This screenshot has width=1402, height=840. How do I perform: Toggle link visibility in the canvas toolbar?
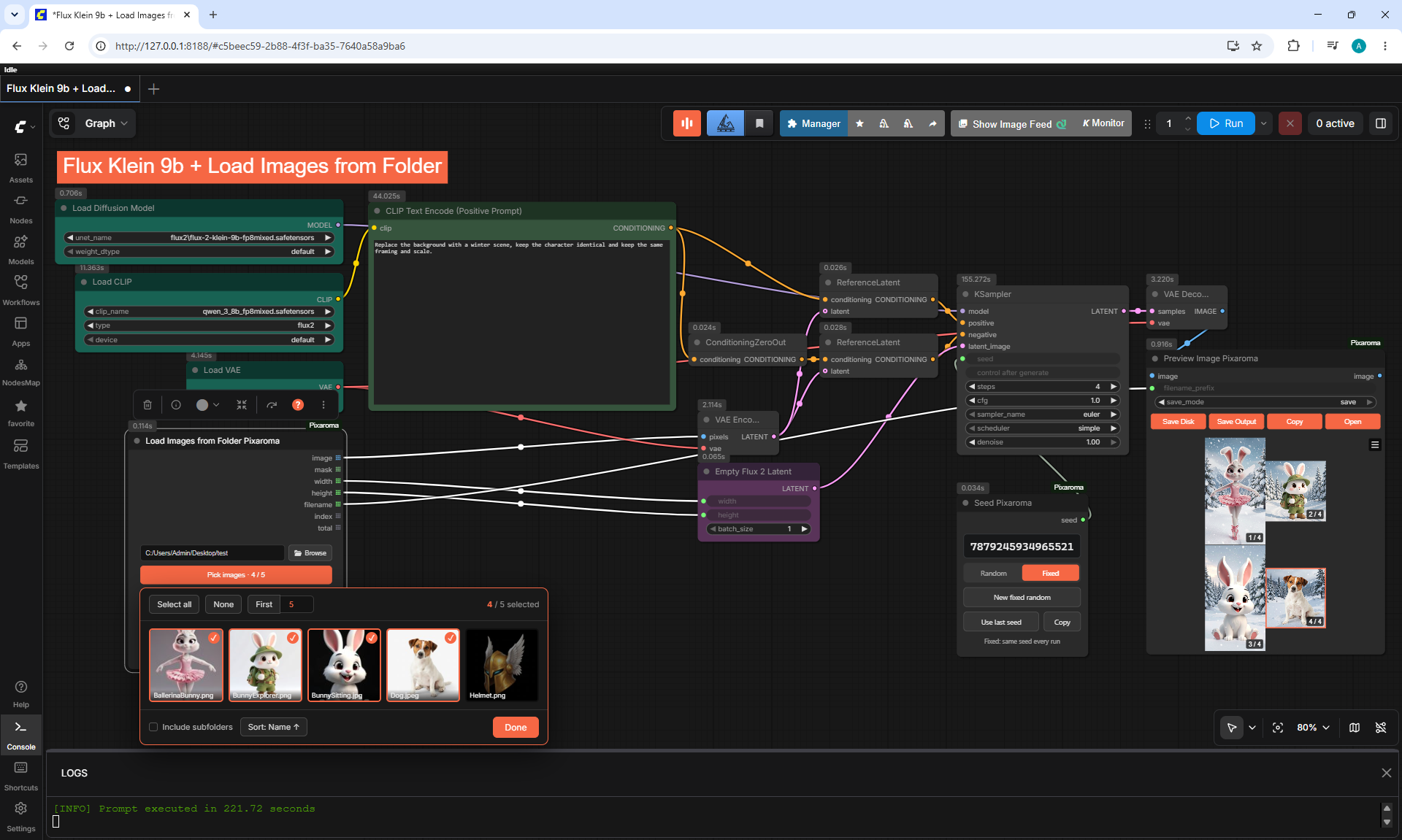point(1381,728)
